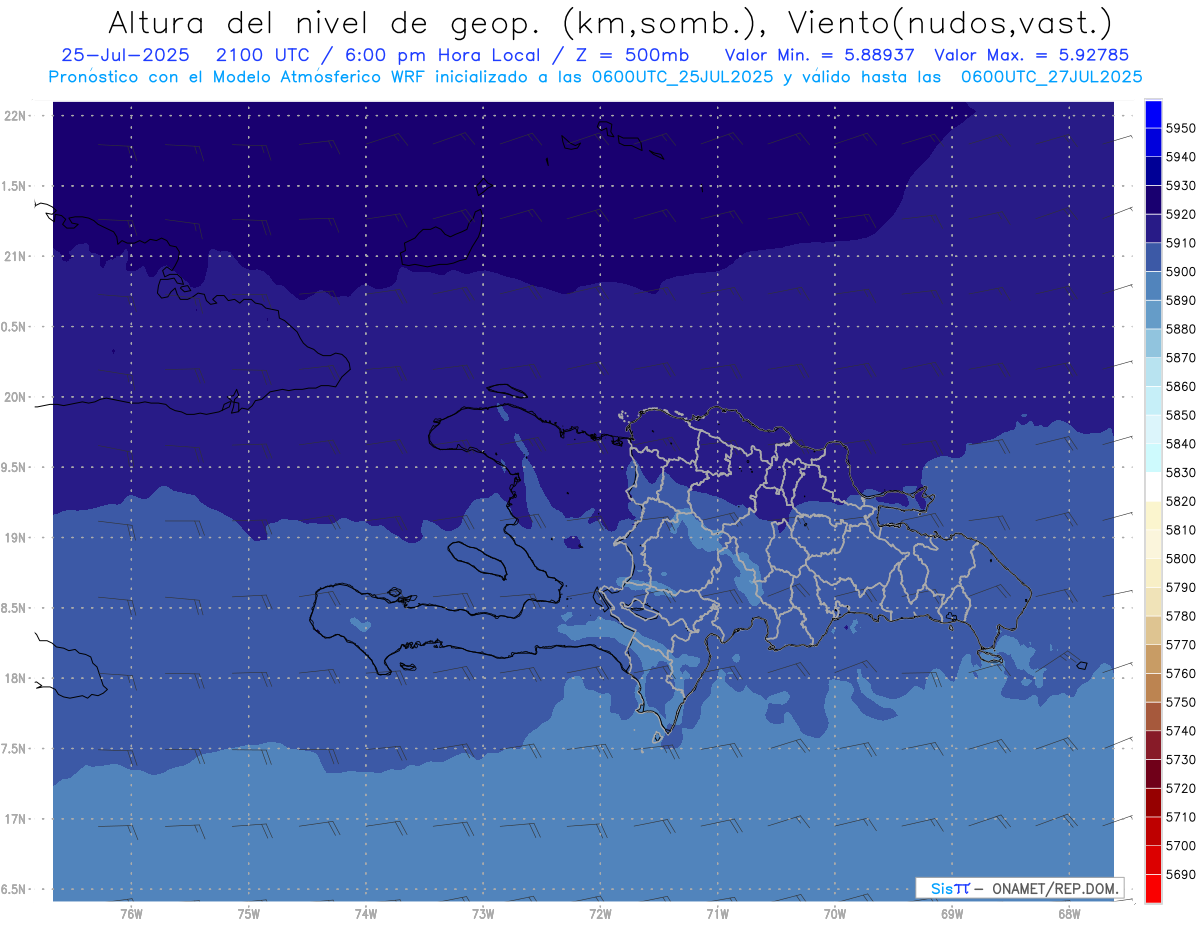Click the '69W' longitude label
1200x927 pixels.
(952, 913)
